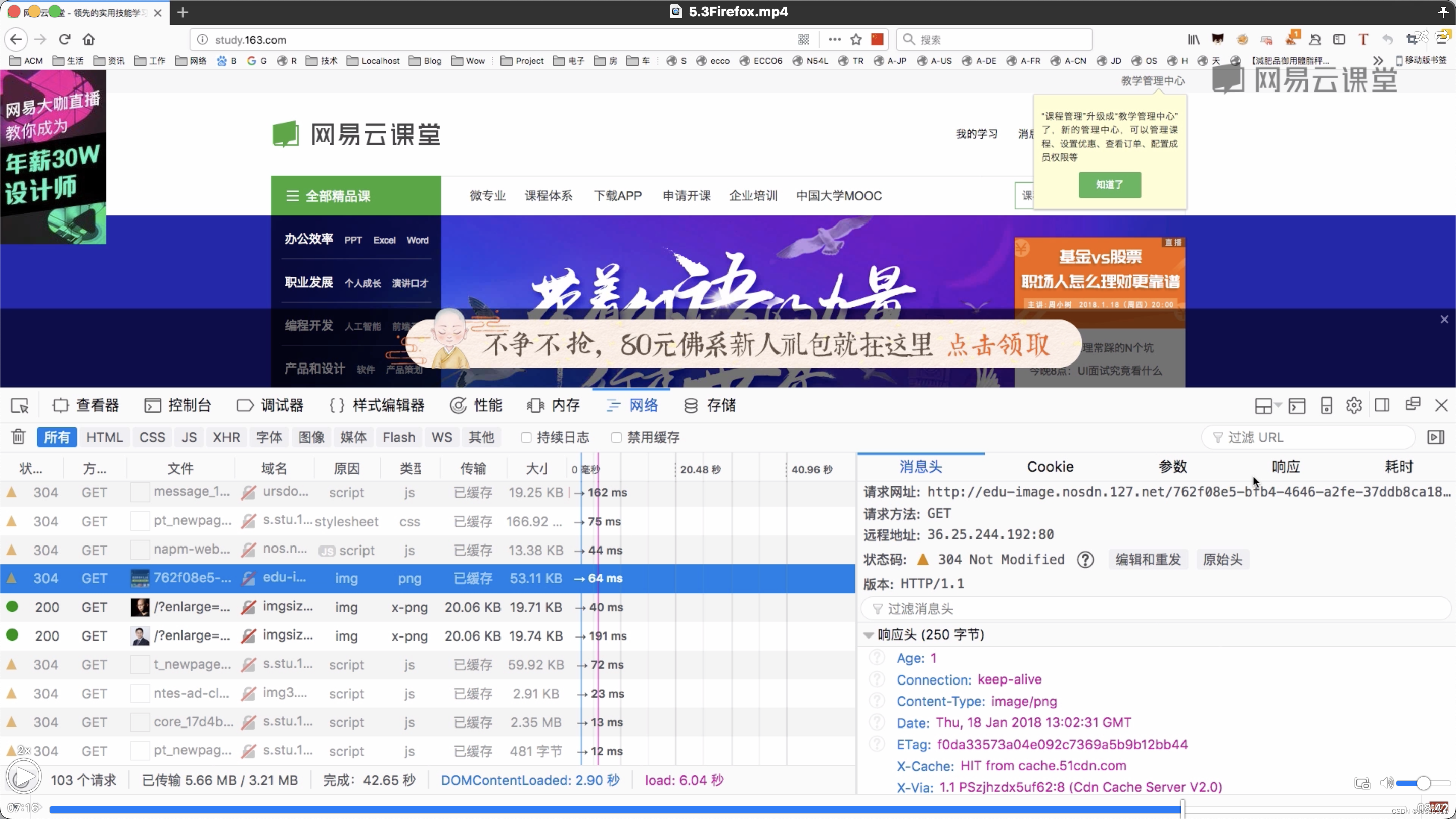Filter requests by XHR
This screenshot has width=1456, height=819.
[226, 437]
